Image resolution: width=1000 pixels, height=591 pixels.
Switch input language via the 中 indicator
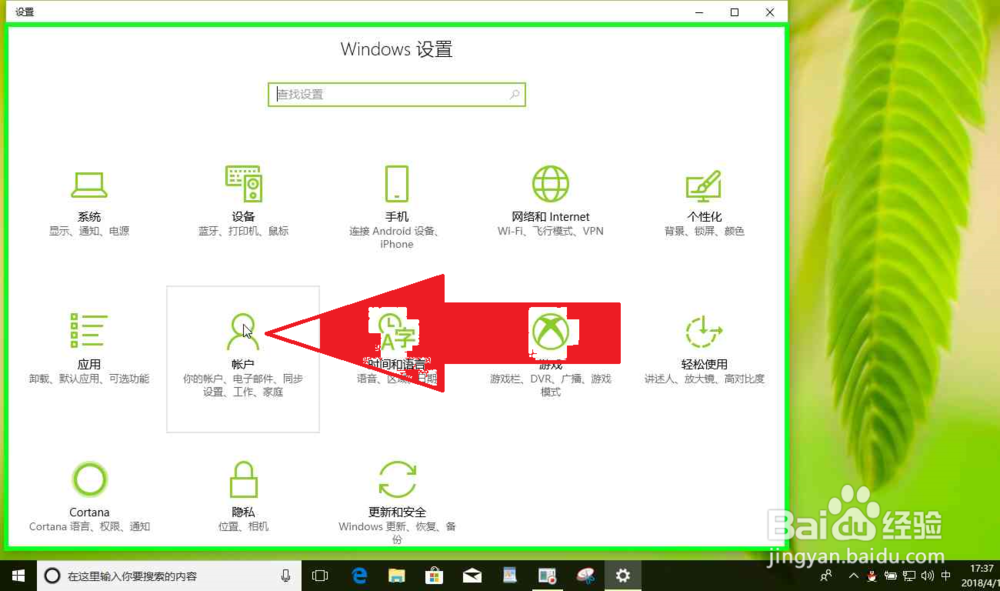945,576
